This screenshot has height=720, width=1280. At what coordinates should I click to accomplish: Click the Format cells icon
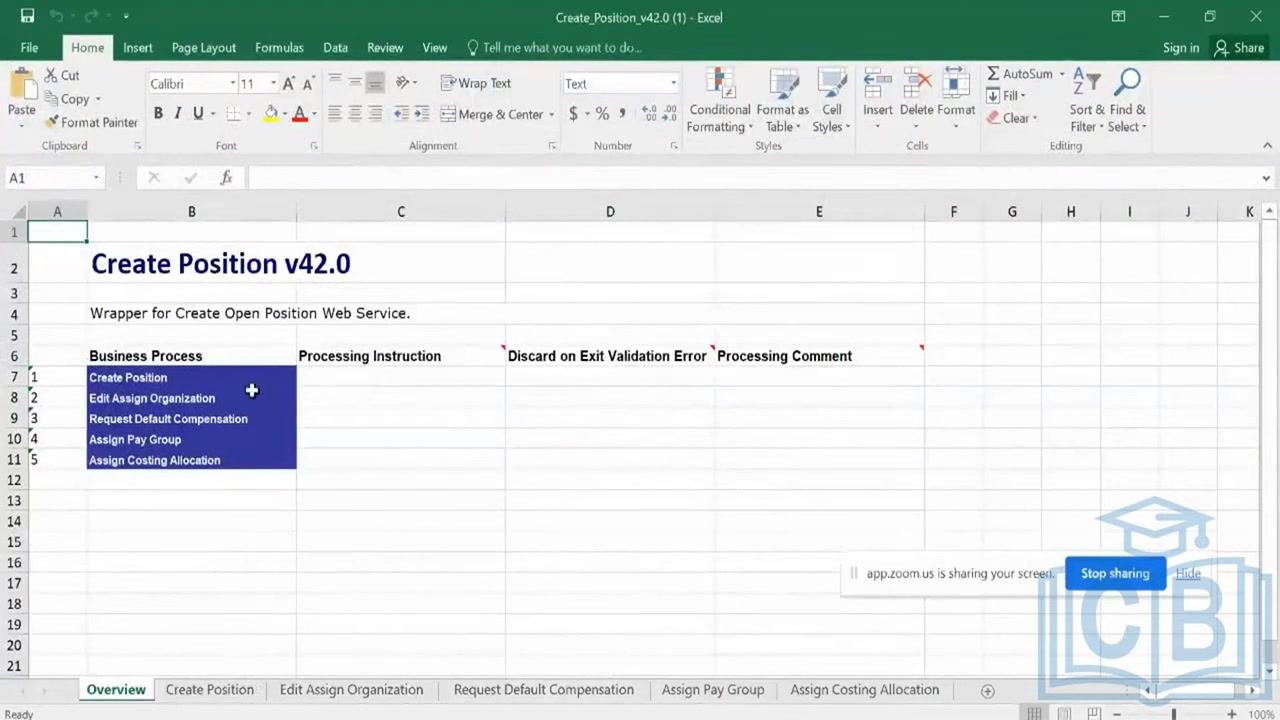pos(956,85)
